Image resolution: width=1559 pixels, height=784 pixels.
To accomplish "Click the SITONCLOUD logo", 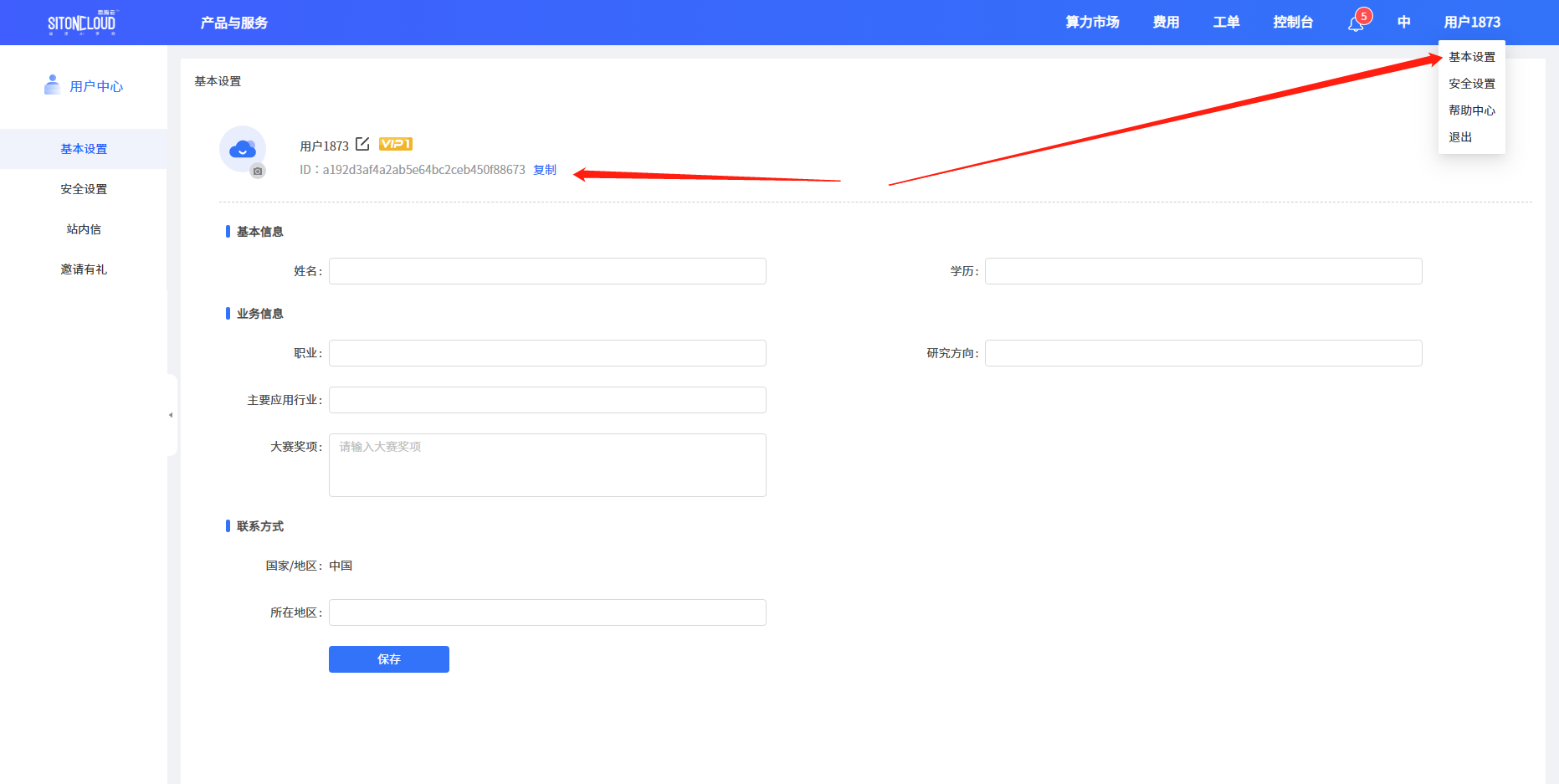I will coord(80,23).
